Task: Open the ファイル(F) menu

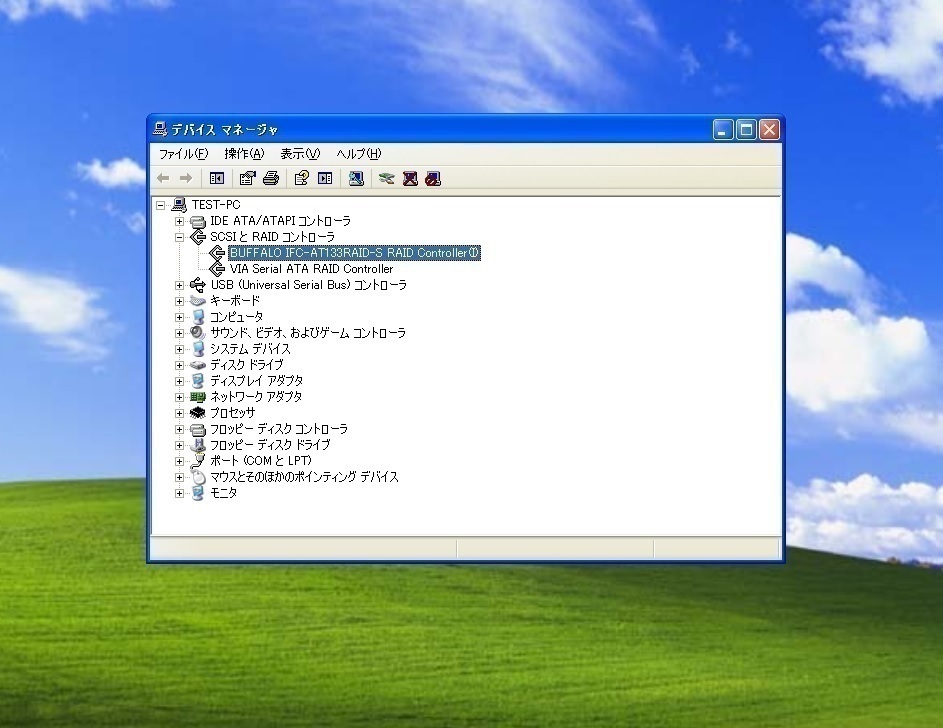Action: pyautogui.click(x=183, y=154)
